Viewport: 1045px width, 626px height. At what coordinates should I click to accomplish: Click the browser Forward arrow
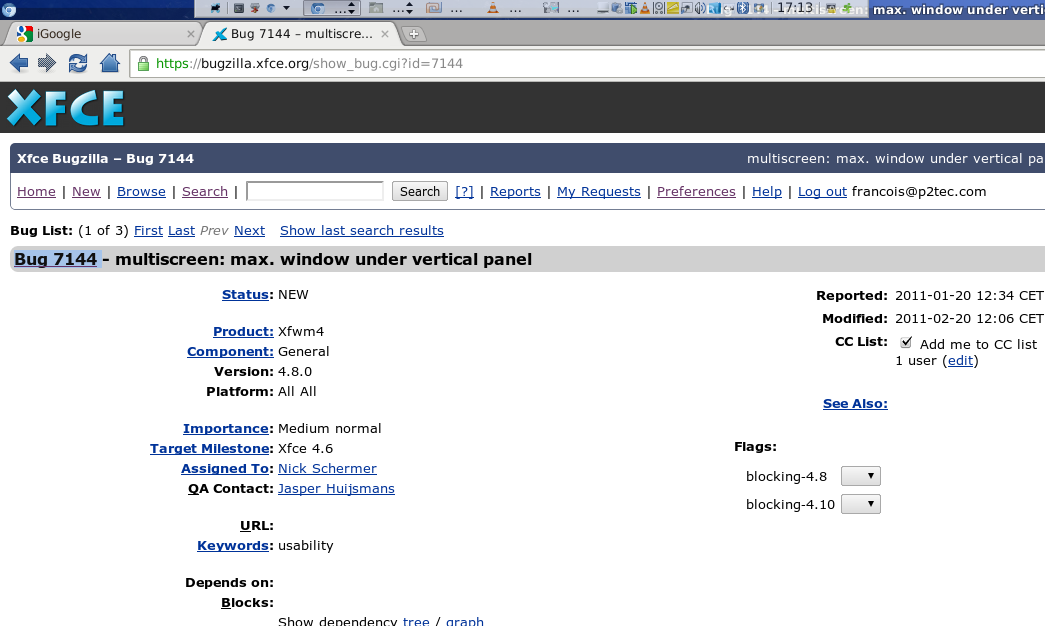click(x=47, y=63)
